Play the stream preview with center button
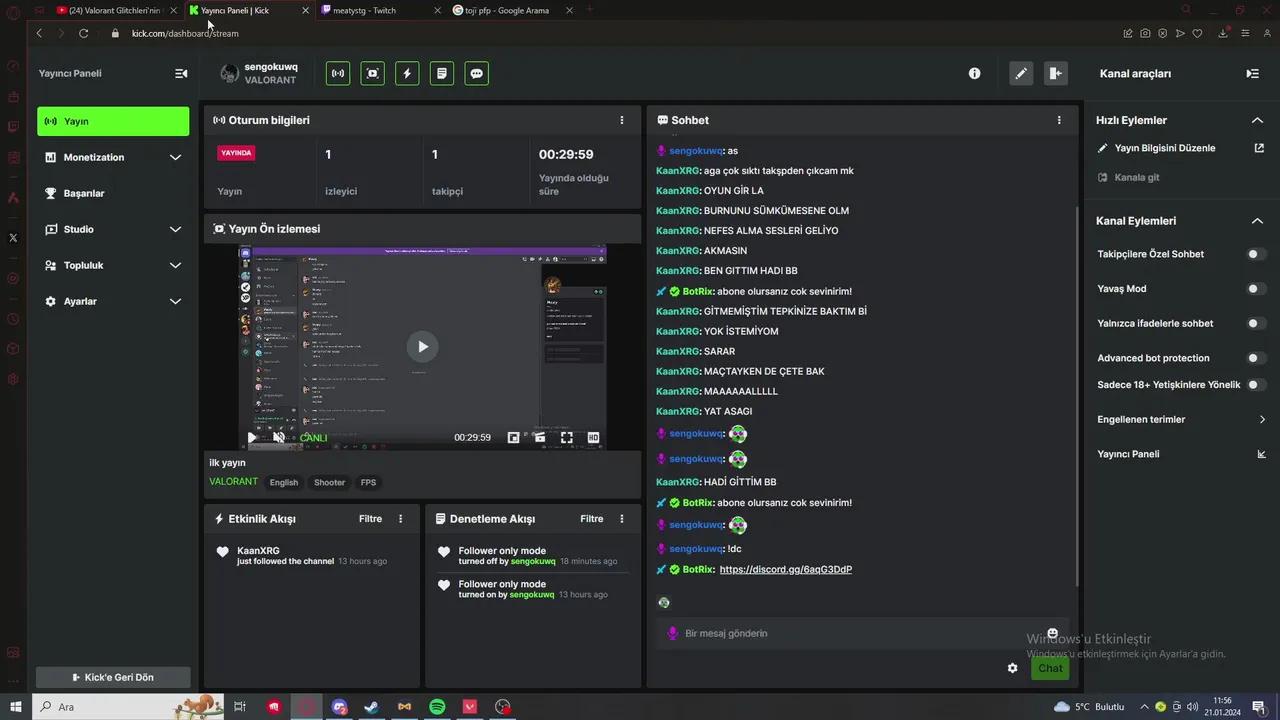 [x=422, y=347]
